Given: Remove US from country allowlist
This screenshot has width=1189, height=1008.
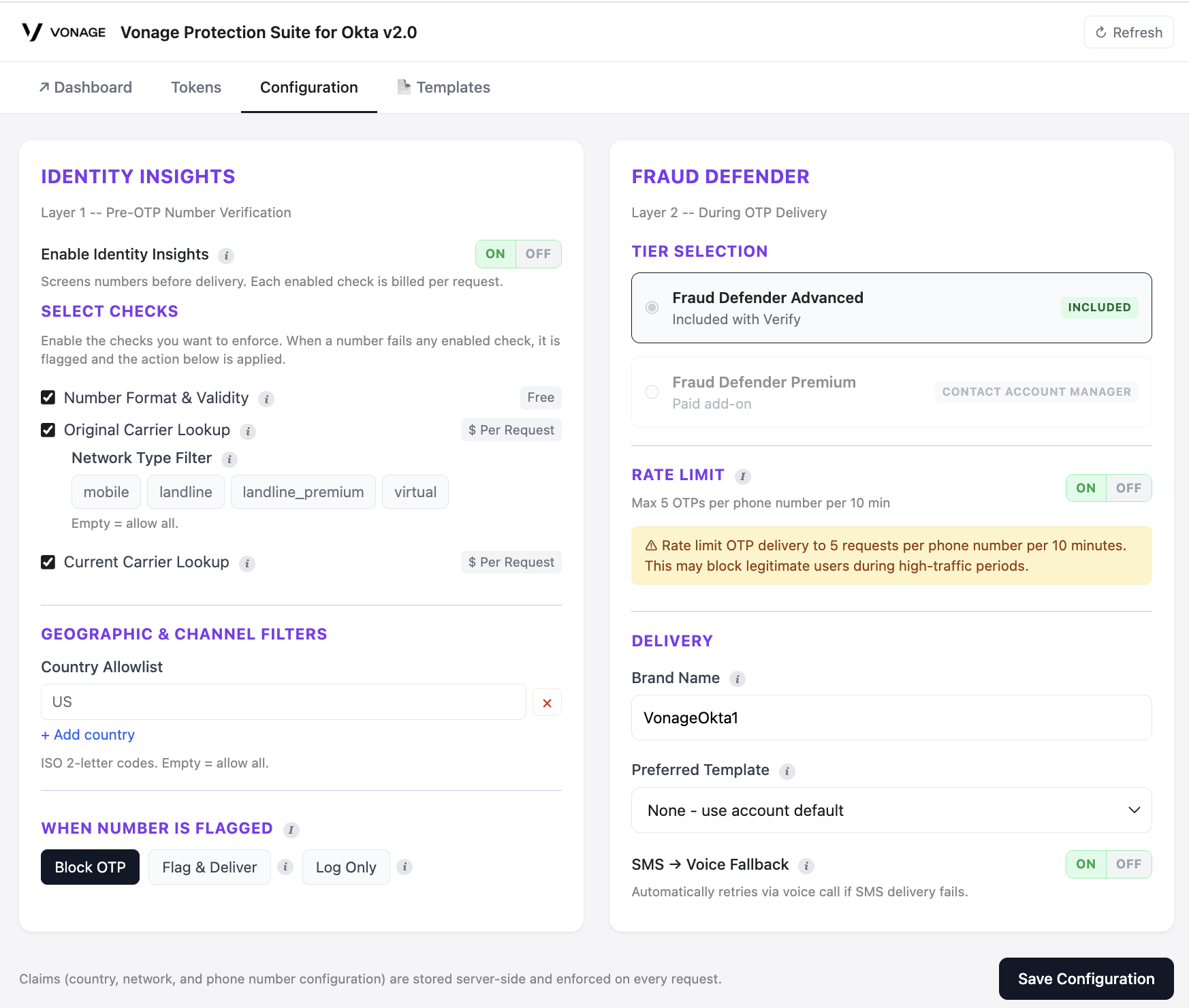Looking at the screenshot, I should (x=547, y=702).
